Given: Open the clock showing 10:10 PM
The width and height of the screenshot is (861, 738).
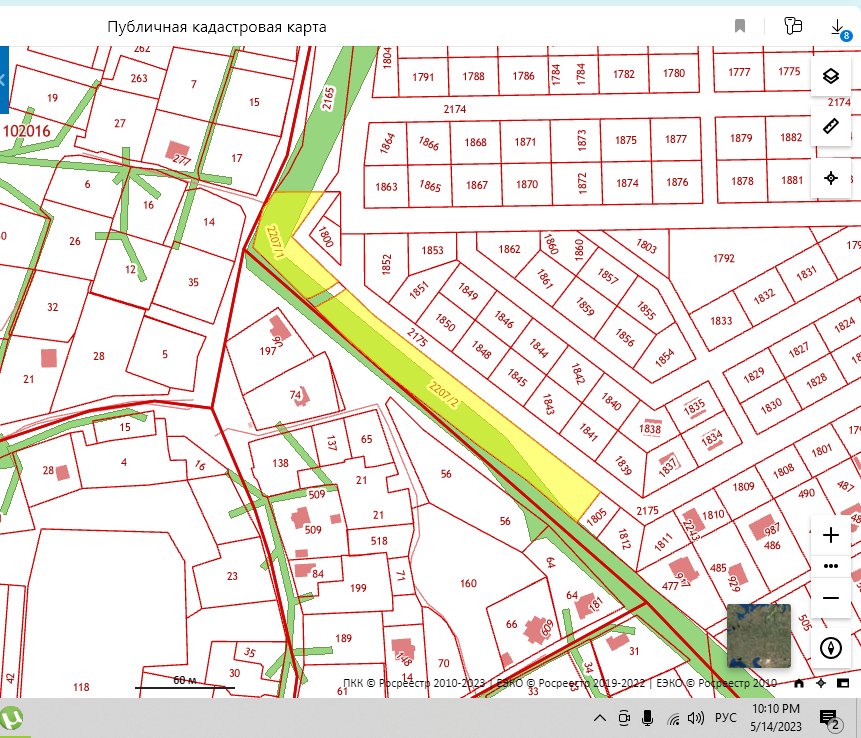Looking at the screenshot, I should coord(775,717).
